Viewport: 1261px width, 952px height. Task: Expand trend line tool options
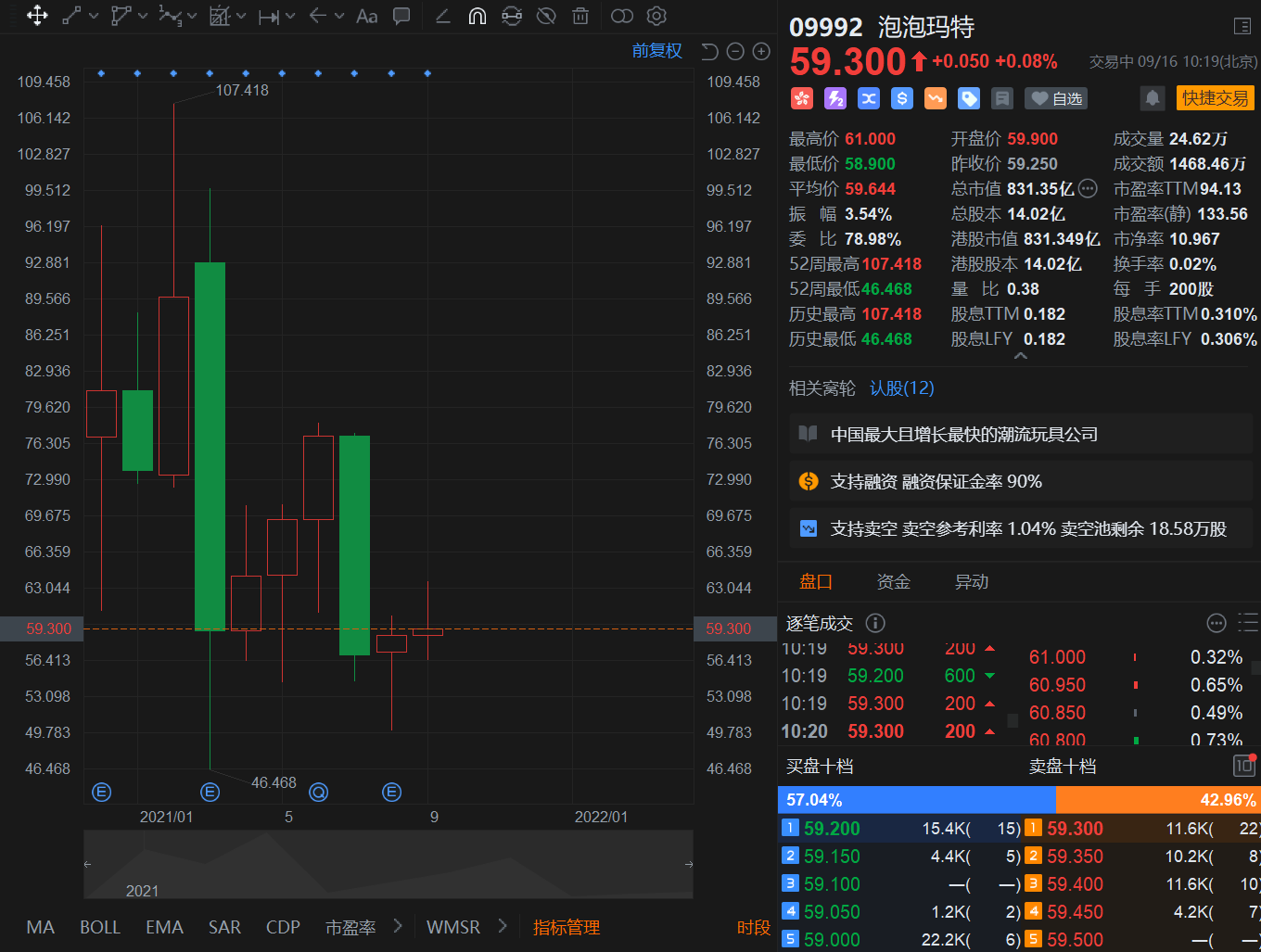click(x=94, y=16)
